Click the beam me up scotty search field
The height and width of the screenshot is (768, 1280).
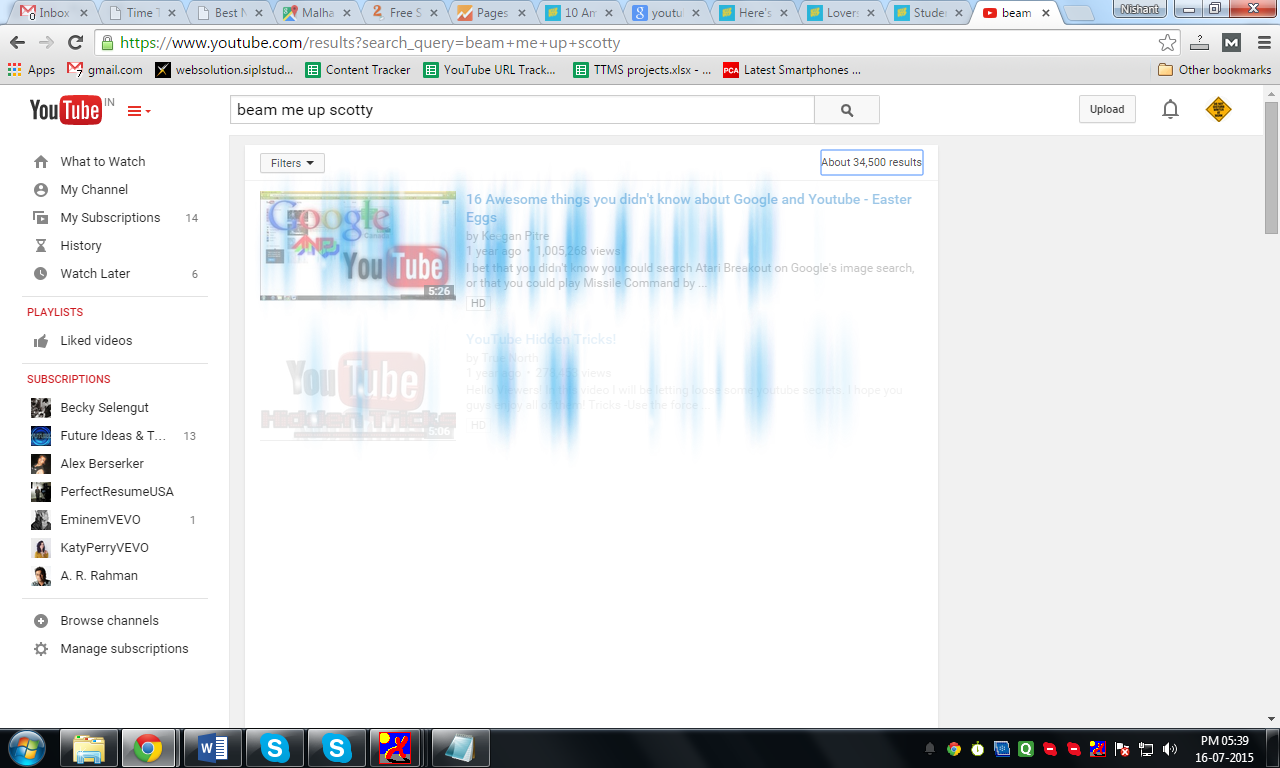pos(523,110)
